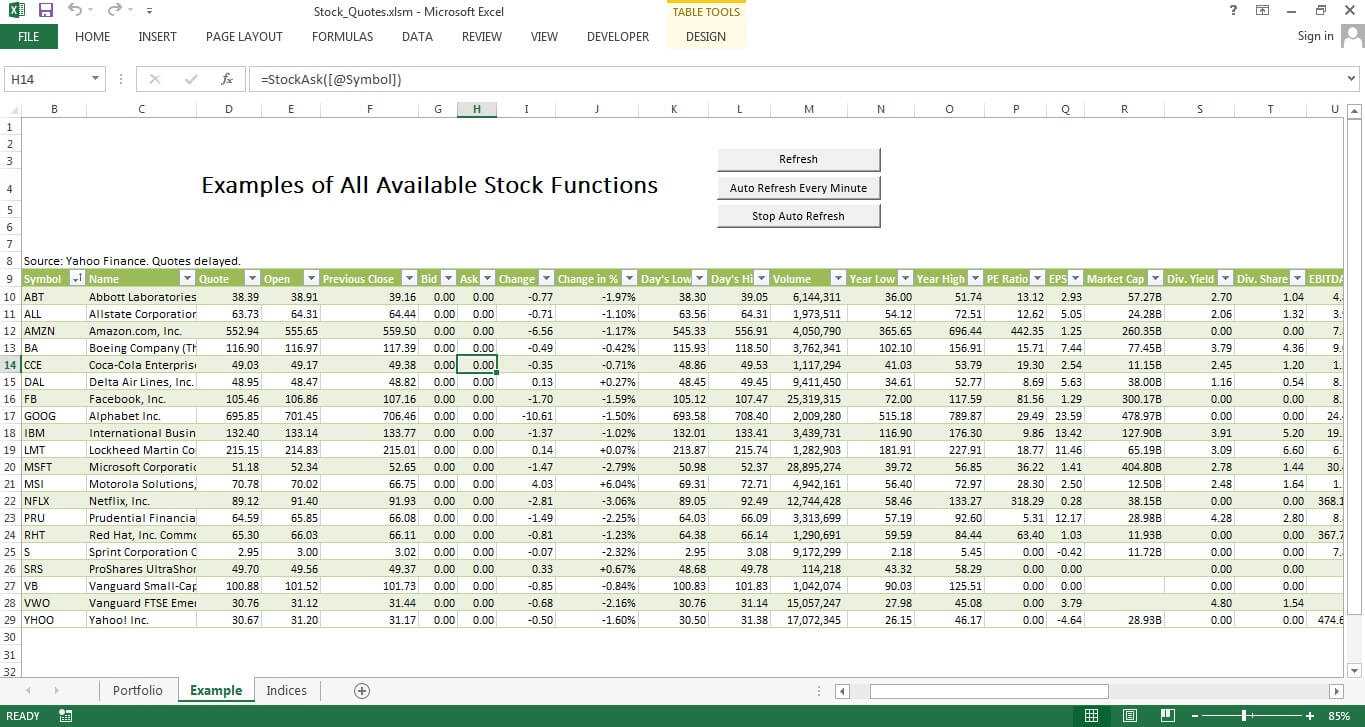Open the PAGE LAYOUT ribbon tab
Image resolution: width=1365 pixels, height=727 pixels.
tap(244, 37)
